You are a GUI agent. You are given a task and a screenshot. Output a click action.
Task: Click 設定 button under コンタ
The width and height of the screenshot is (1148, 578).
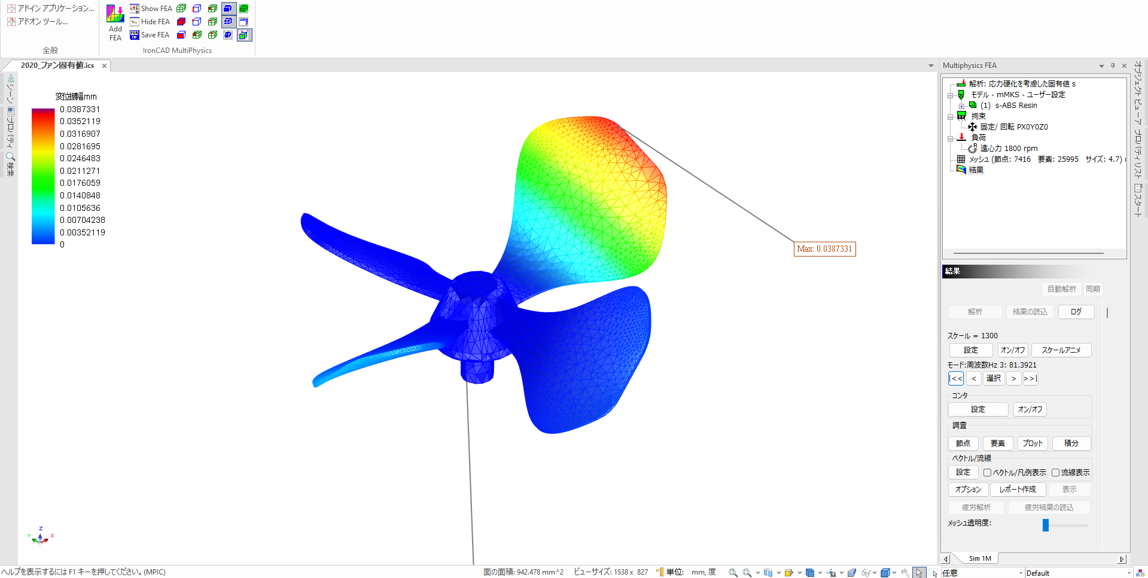(978, 410)
